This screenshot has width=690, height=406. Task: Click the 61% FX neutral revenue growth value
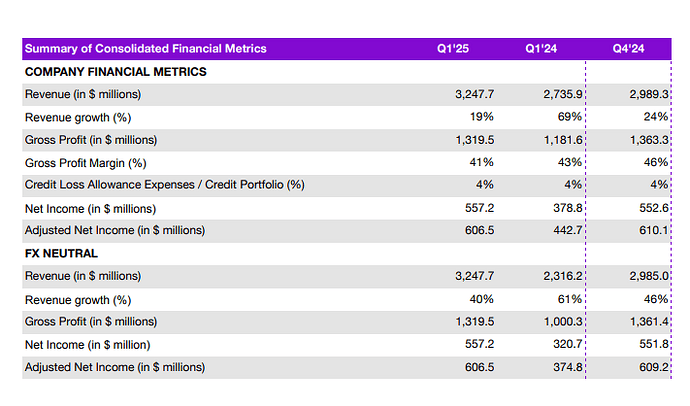(571, 299)
